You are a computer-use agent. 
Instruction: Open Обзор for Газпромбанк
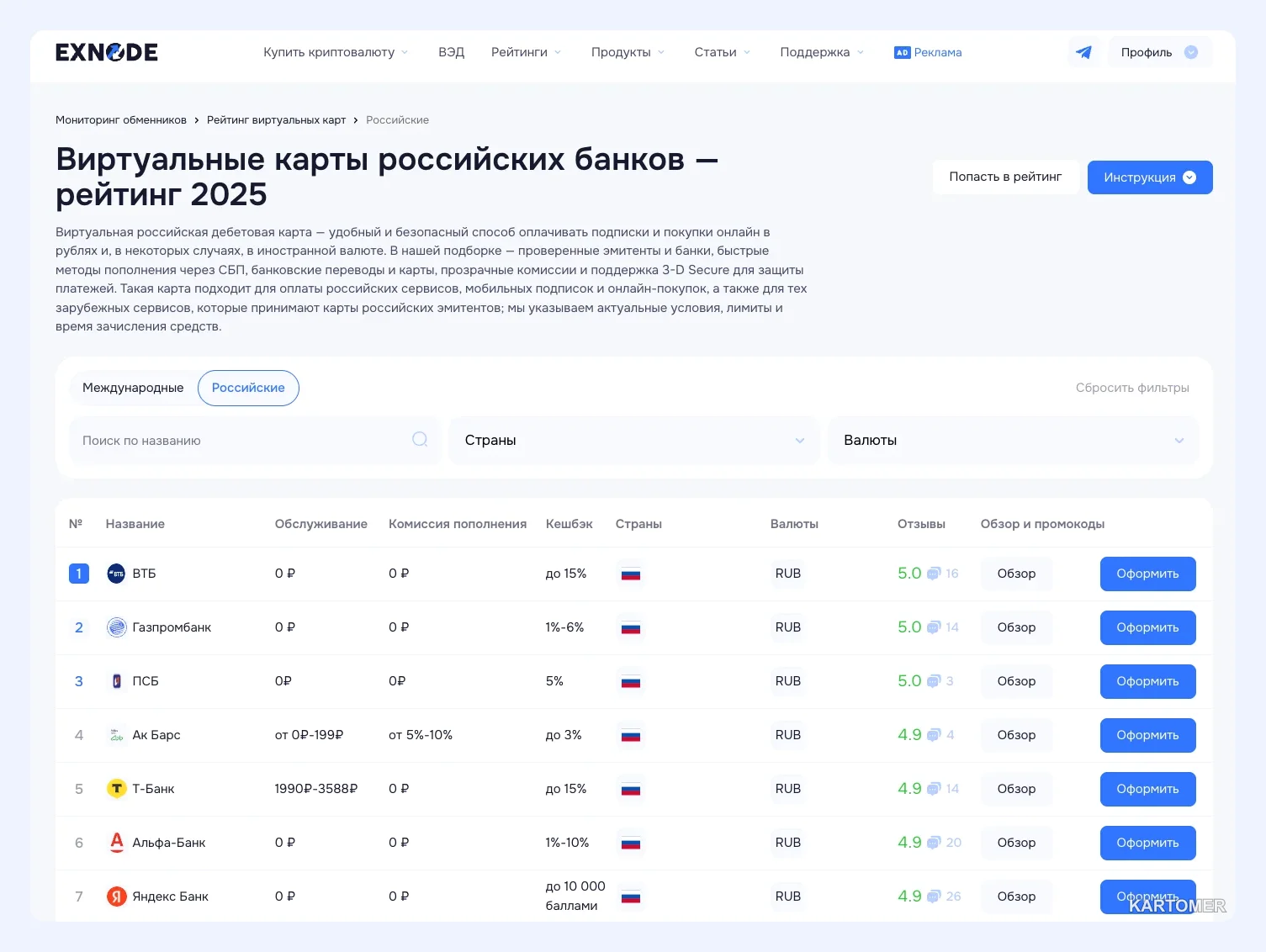(1016, 627)
